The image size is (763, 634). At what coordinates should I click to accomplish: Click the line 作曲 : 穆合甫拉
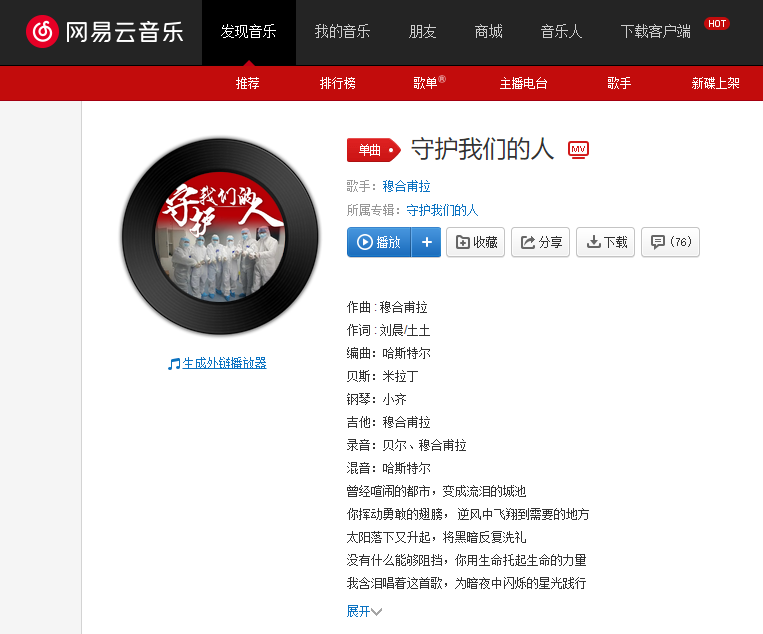(387, 308)
